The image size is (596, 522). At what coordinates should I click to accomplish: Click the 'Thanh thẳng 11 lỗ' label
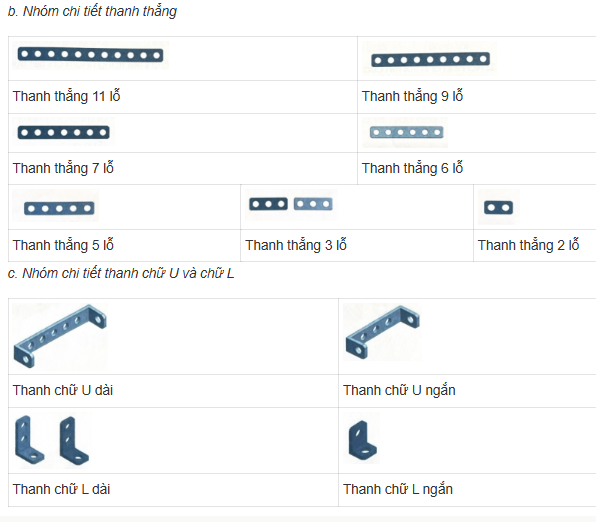click(67, 96)
